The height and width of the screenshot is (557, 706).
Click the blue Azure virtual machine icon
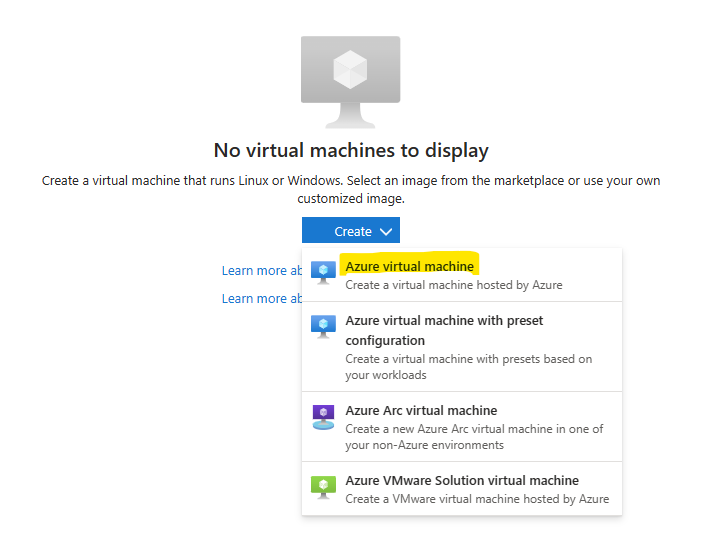coord(323,273)
